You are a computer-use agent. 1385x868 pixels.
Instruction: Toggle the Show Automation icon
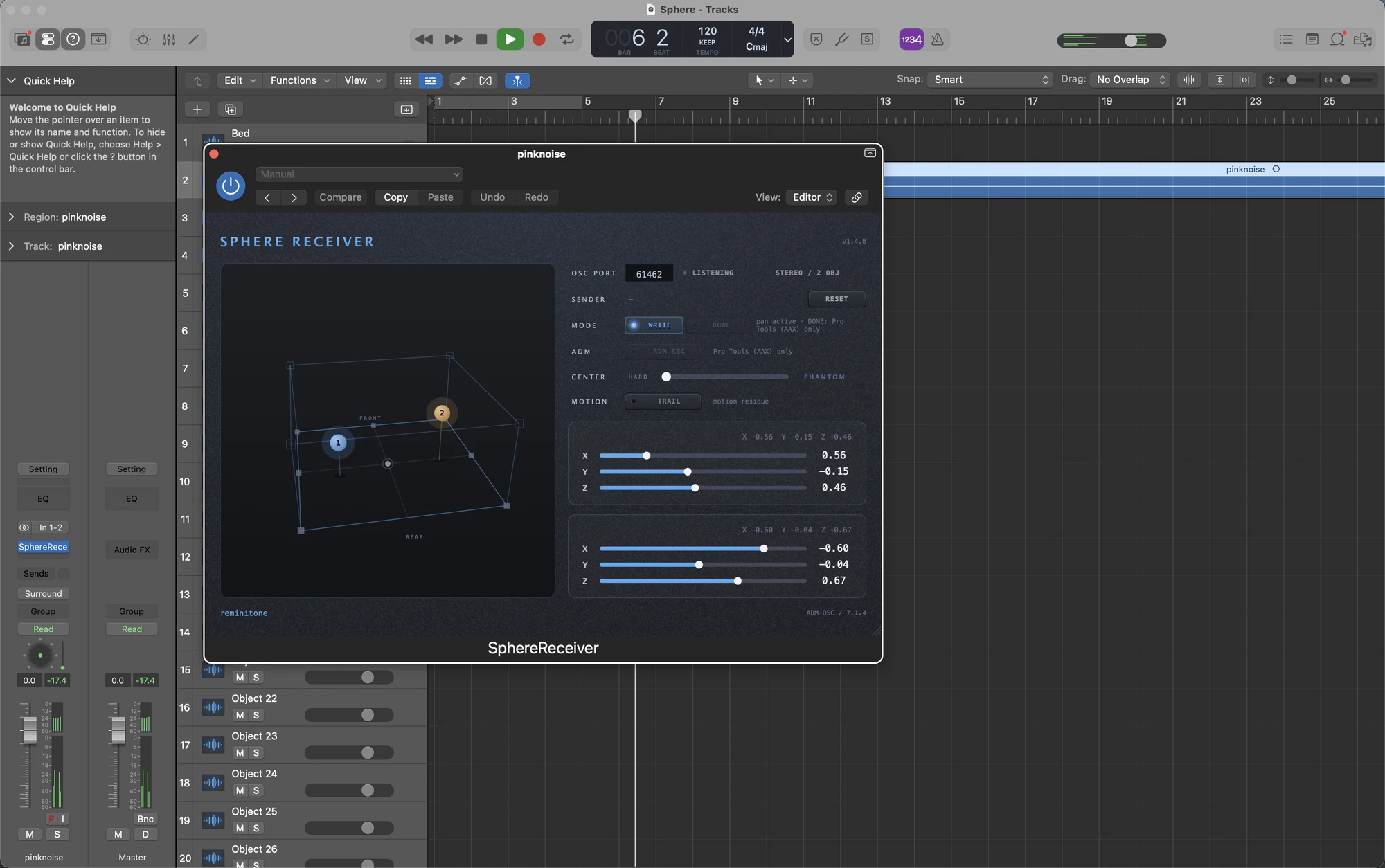pos(461,81)
